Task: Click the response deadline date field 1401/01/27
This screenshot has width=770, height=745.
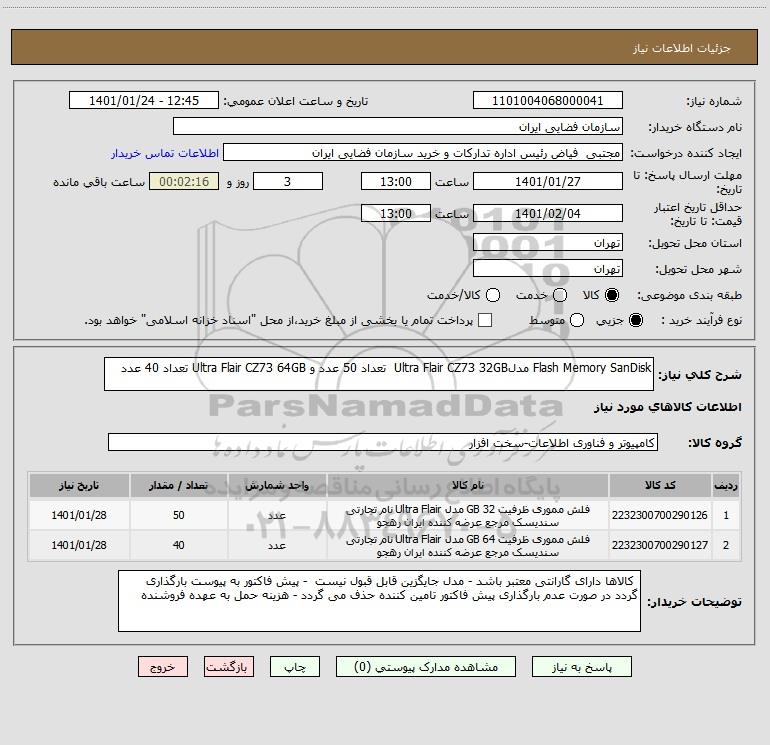Action: [548, 181]
